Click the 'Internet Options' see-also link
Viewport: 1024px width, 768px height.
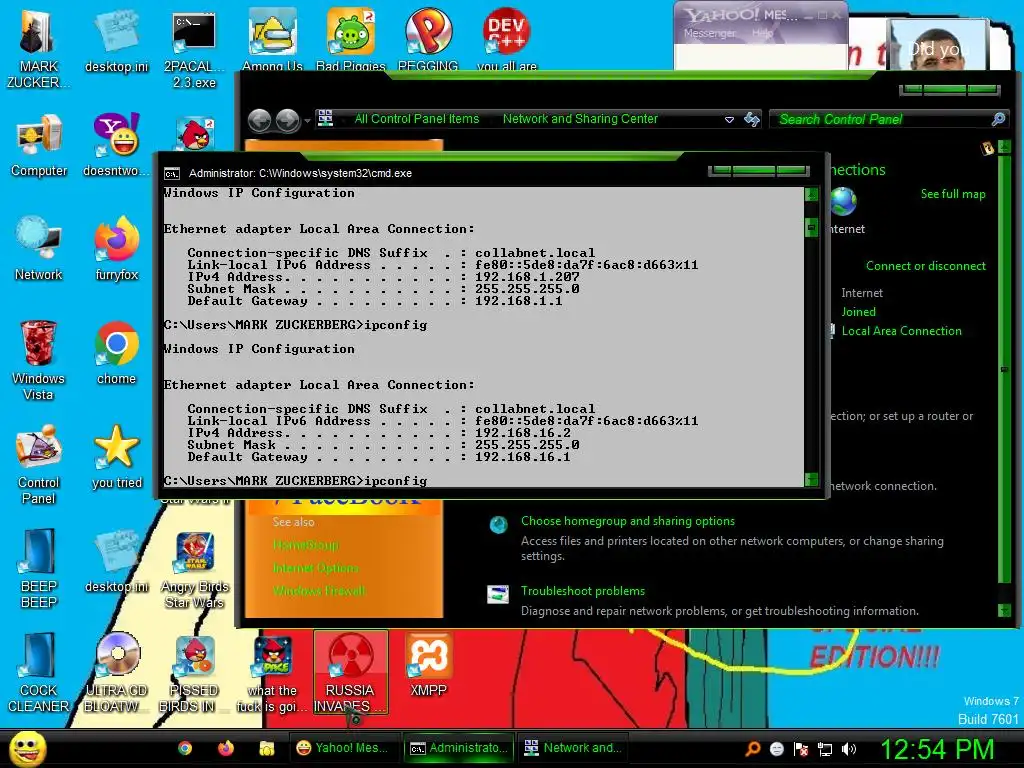tap(315, 568)
